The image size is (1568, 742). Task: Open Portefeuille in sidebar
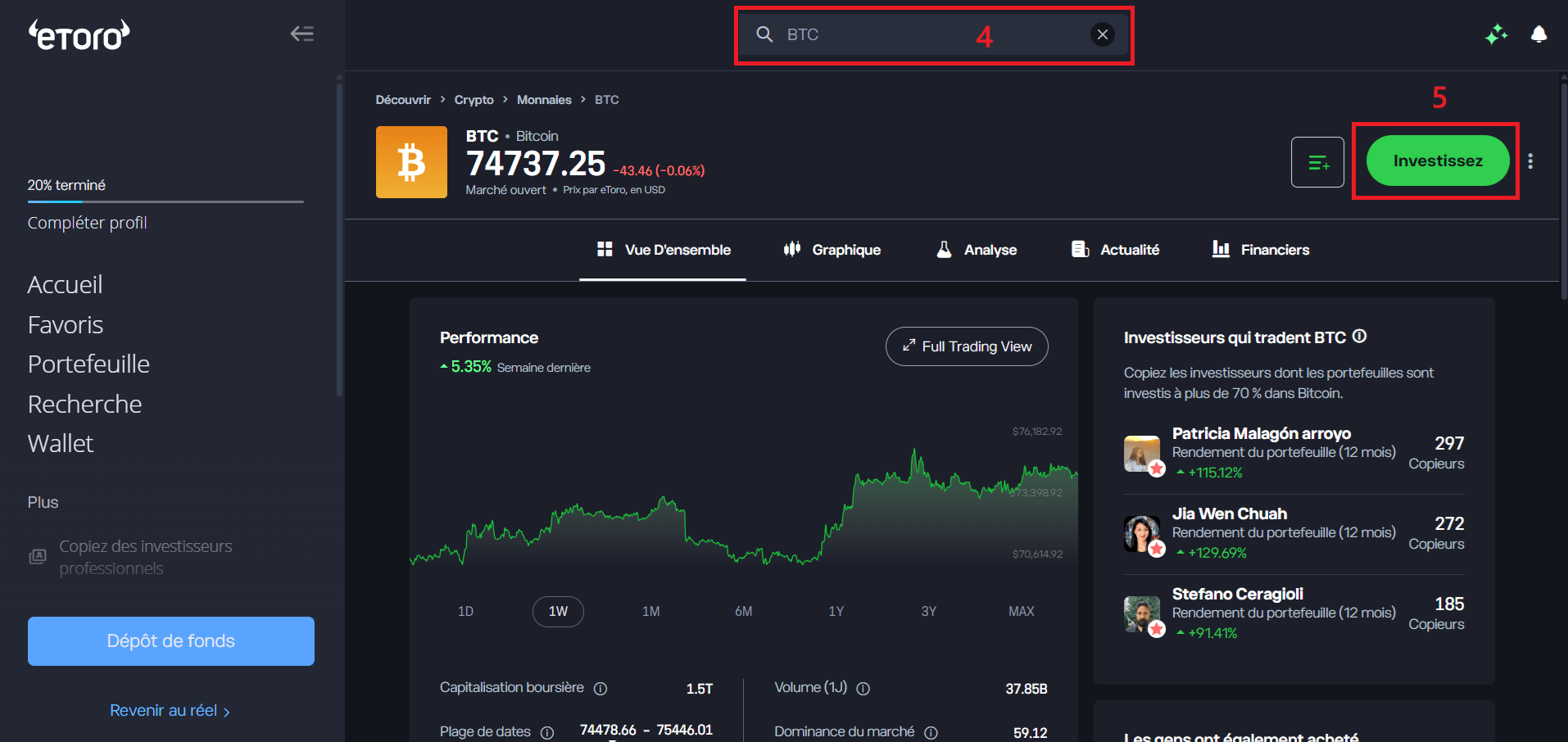(88, 364)
